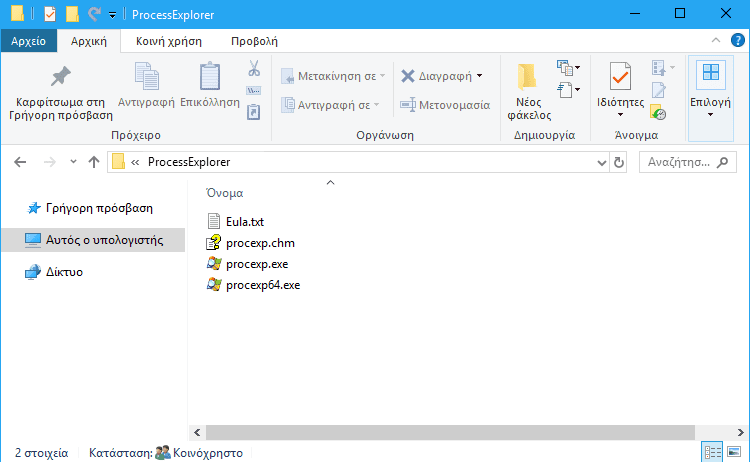Open the new item dropdown icon
750x462 pixels.
click(x=568, y=68)
